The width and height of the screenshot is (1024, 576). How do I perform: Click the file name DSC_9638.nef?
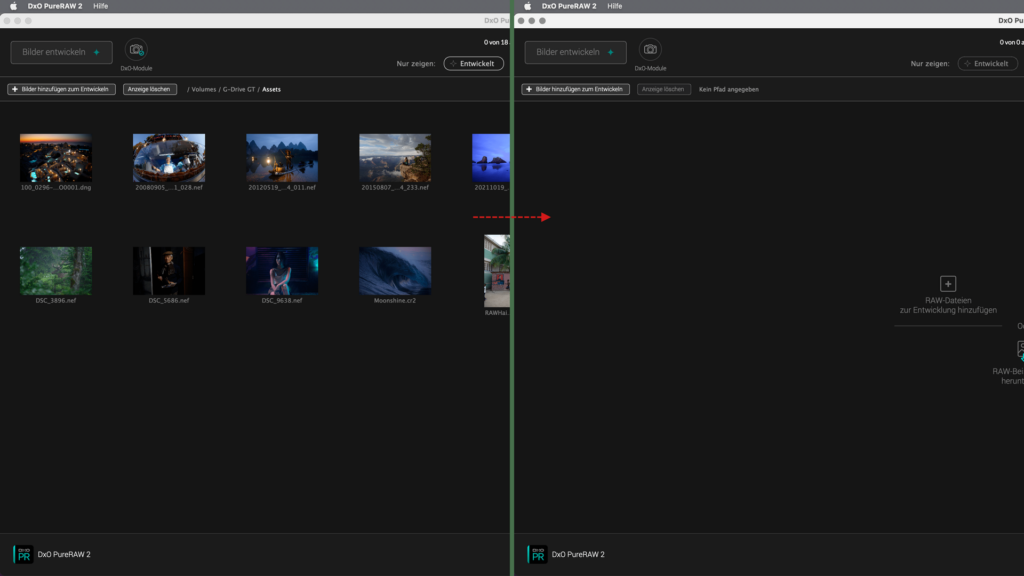(281, 300)
